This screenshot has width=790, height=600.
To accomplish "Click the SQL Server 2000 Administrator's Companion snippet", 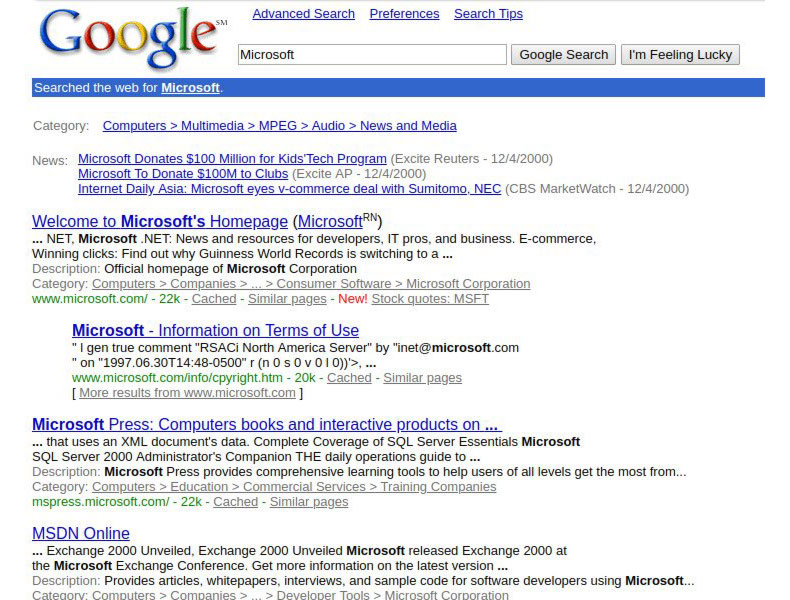I will (256, 457).
